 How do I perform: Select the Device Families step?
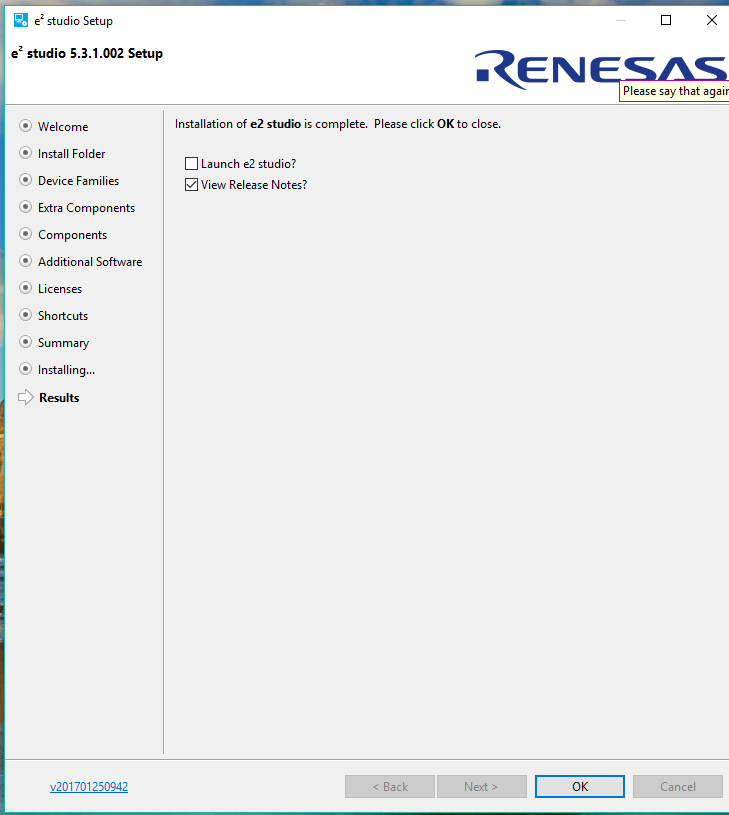pyautogui.click(x=78, y=181)
